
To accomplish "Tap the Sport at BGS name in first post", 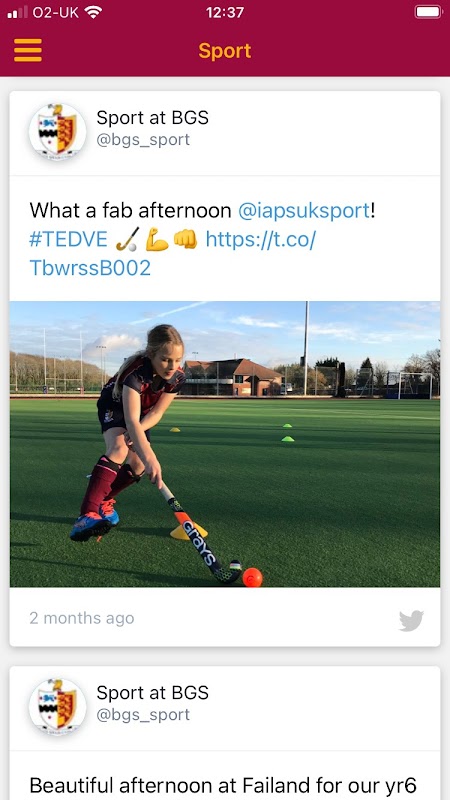I will point(153,118).
